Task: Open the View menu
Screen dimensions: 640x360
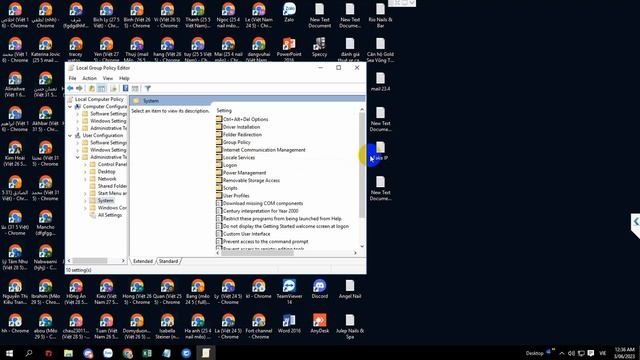Action: [x=108, y=78]
